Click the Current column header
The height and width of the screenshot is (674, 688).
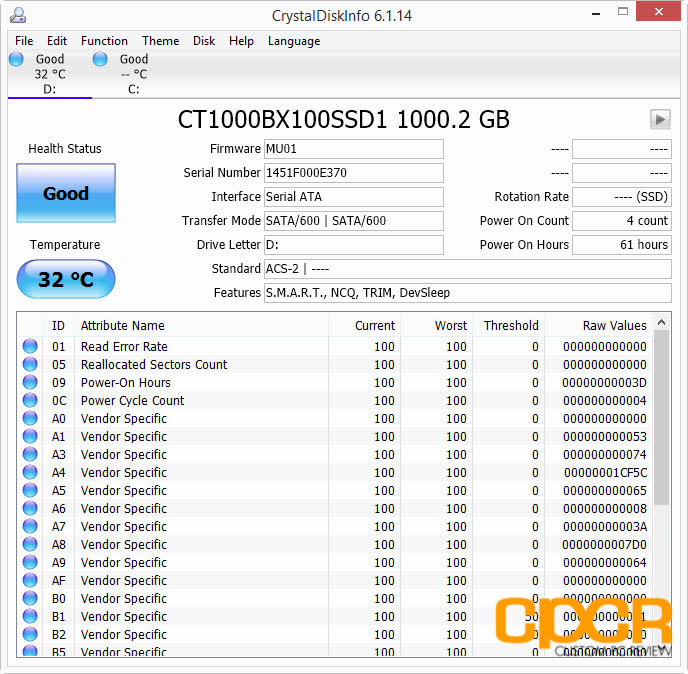click(364, 326)
